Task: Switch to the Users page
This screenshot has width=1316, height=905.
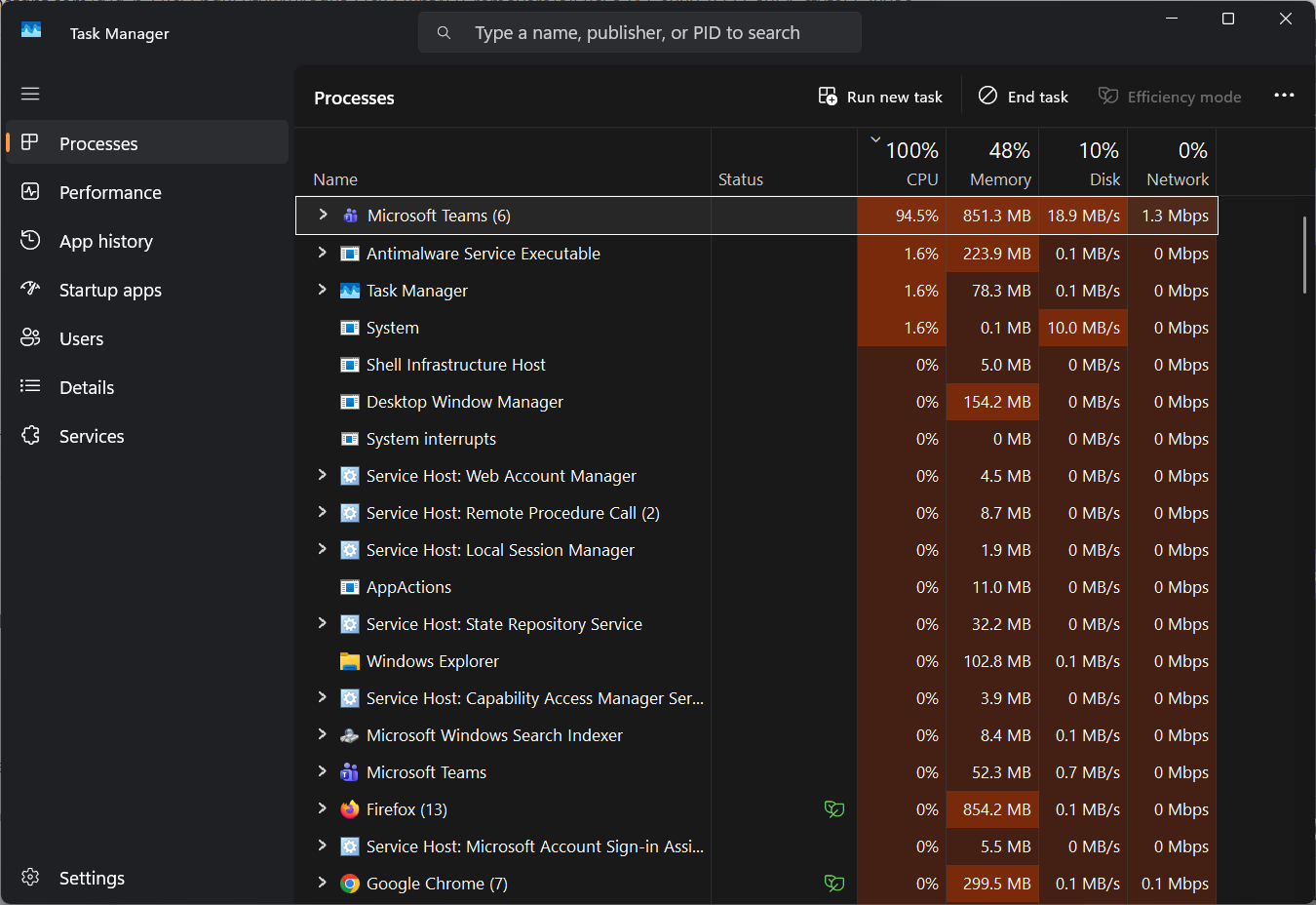Action: (81, 338)
